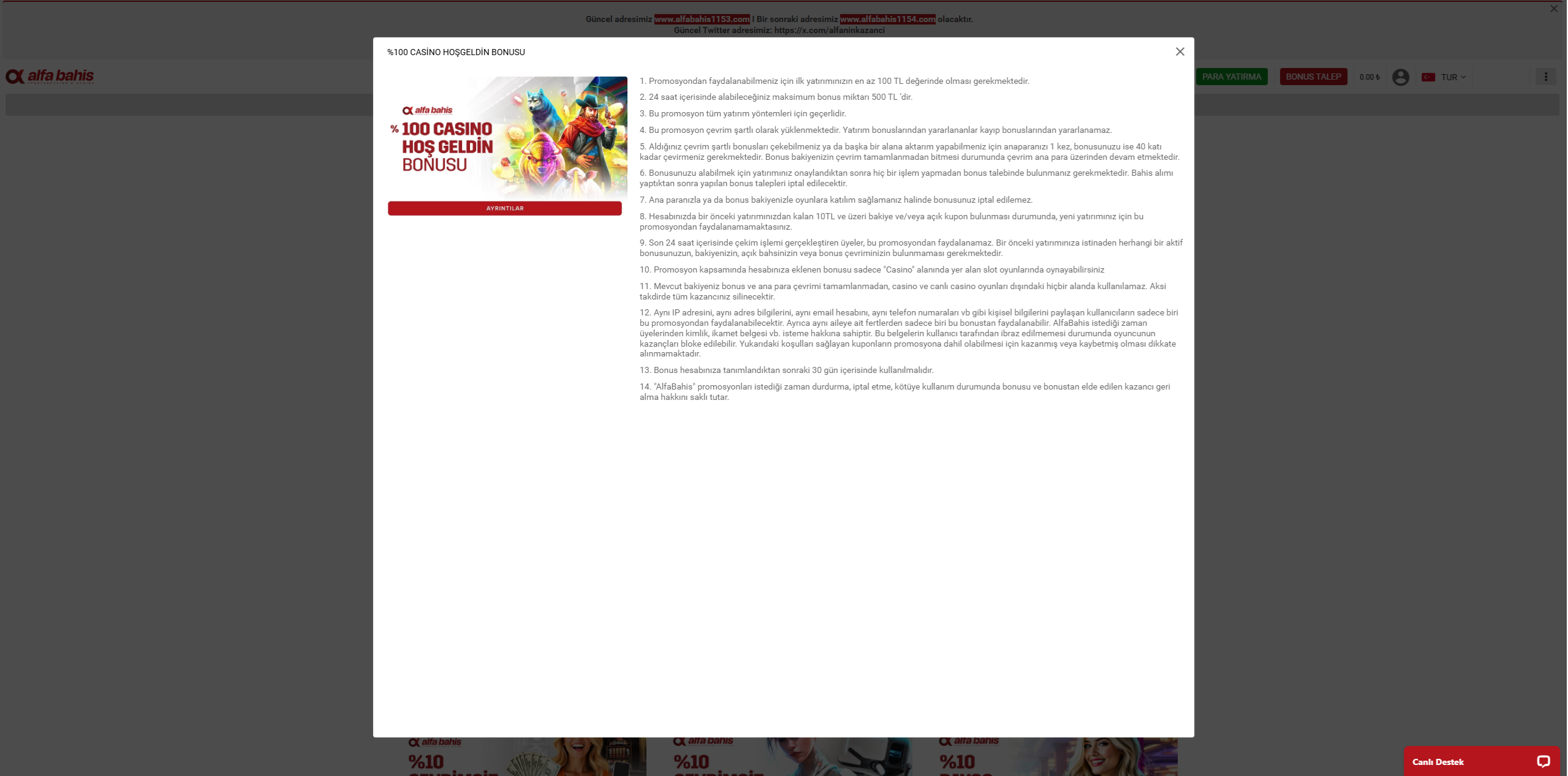
Task: Click the Turkish flag icon
Action: 1428,77
